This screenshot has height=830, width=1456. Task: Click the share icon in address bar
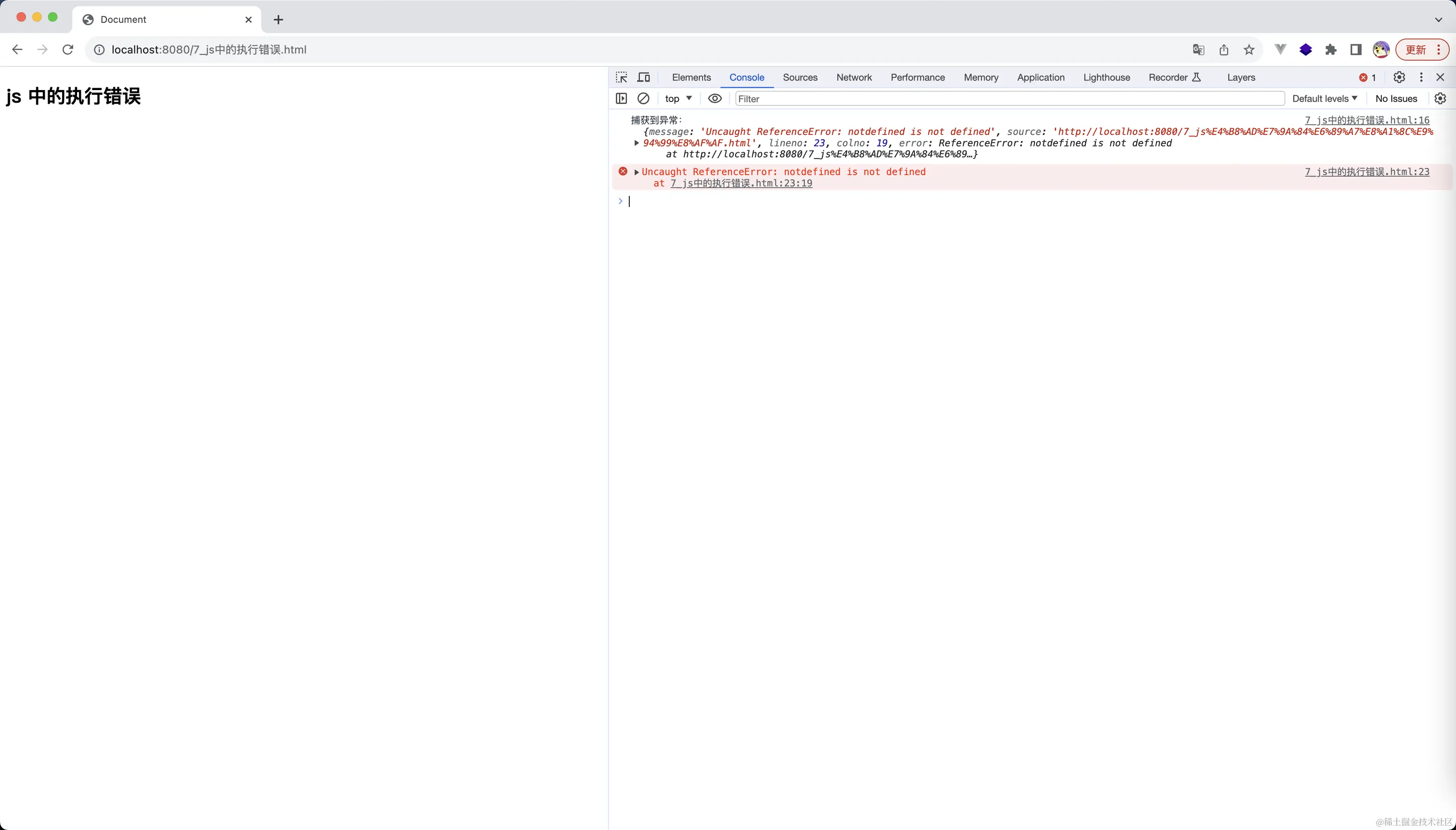[x=1223, y=50]
